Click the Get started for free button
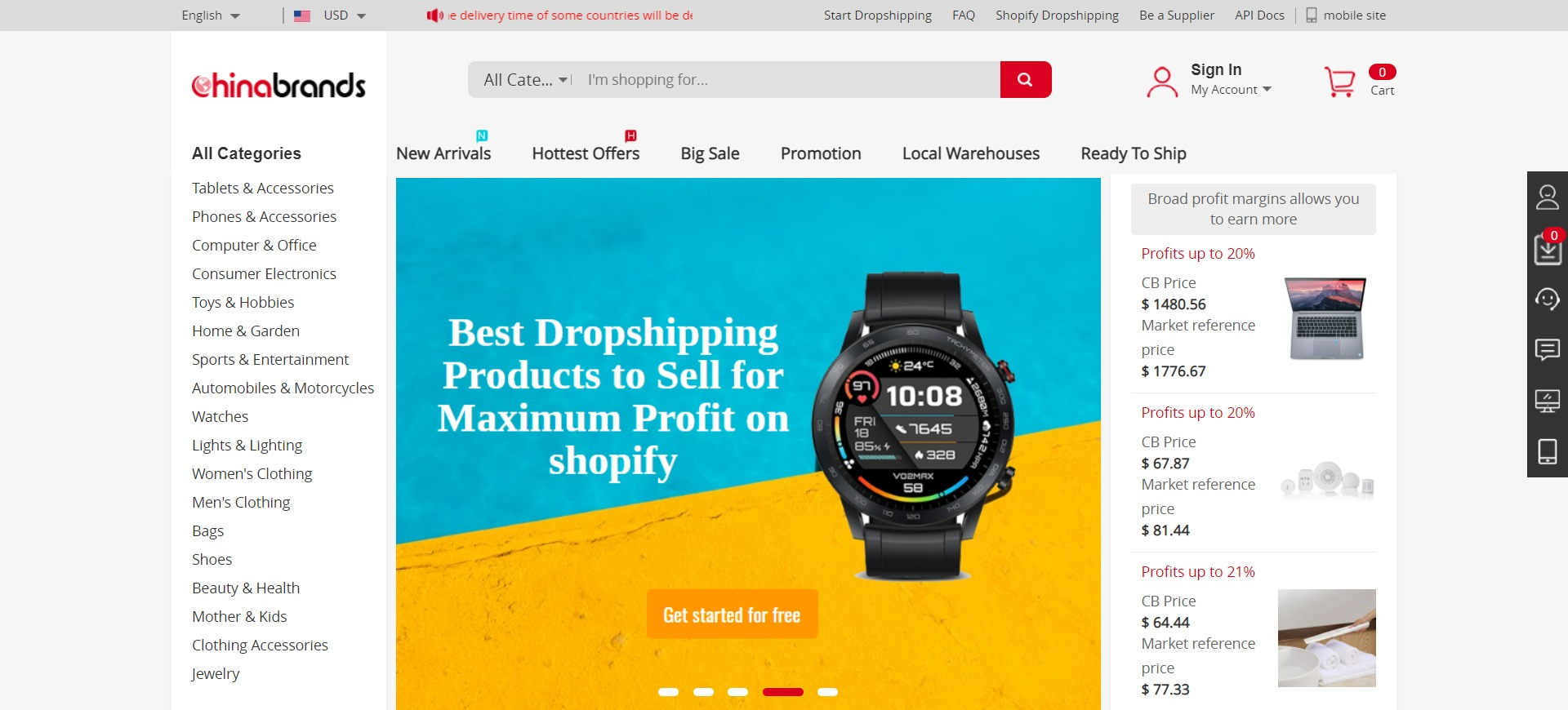Screen dimensions: 1568x710 tap(732, 615)
